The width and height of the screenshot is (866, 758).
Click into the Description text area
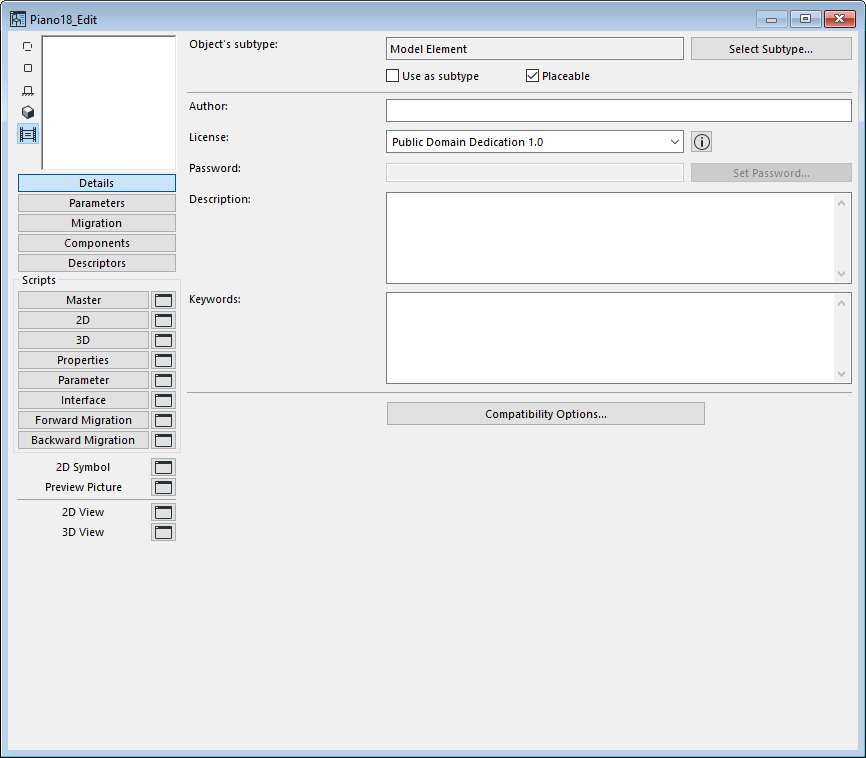pos(611,238)
